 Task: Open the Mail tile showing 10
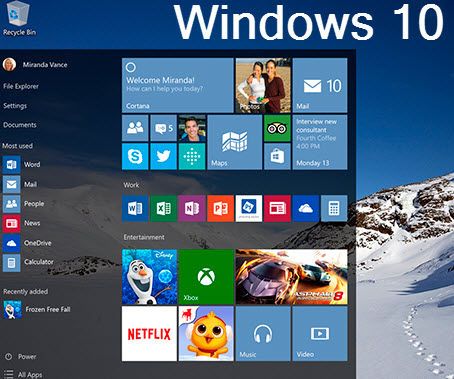tap(320, 85)
